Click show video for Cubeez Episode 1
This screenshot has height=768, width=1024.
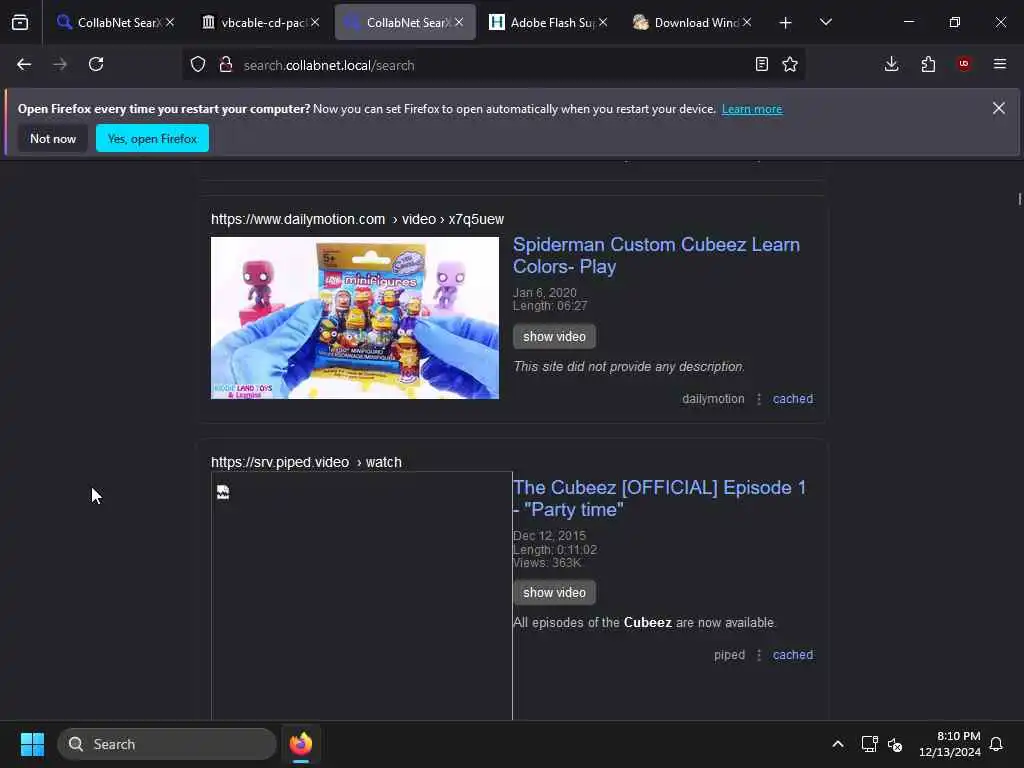click(x=554, y=592)
